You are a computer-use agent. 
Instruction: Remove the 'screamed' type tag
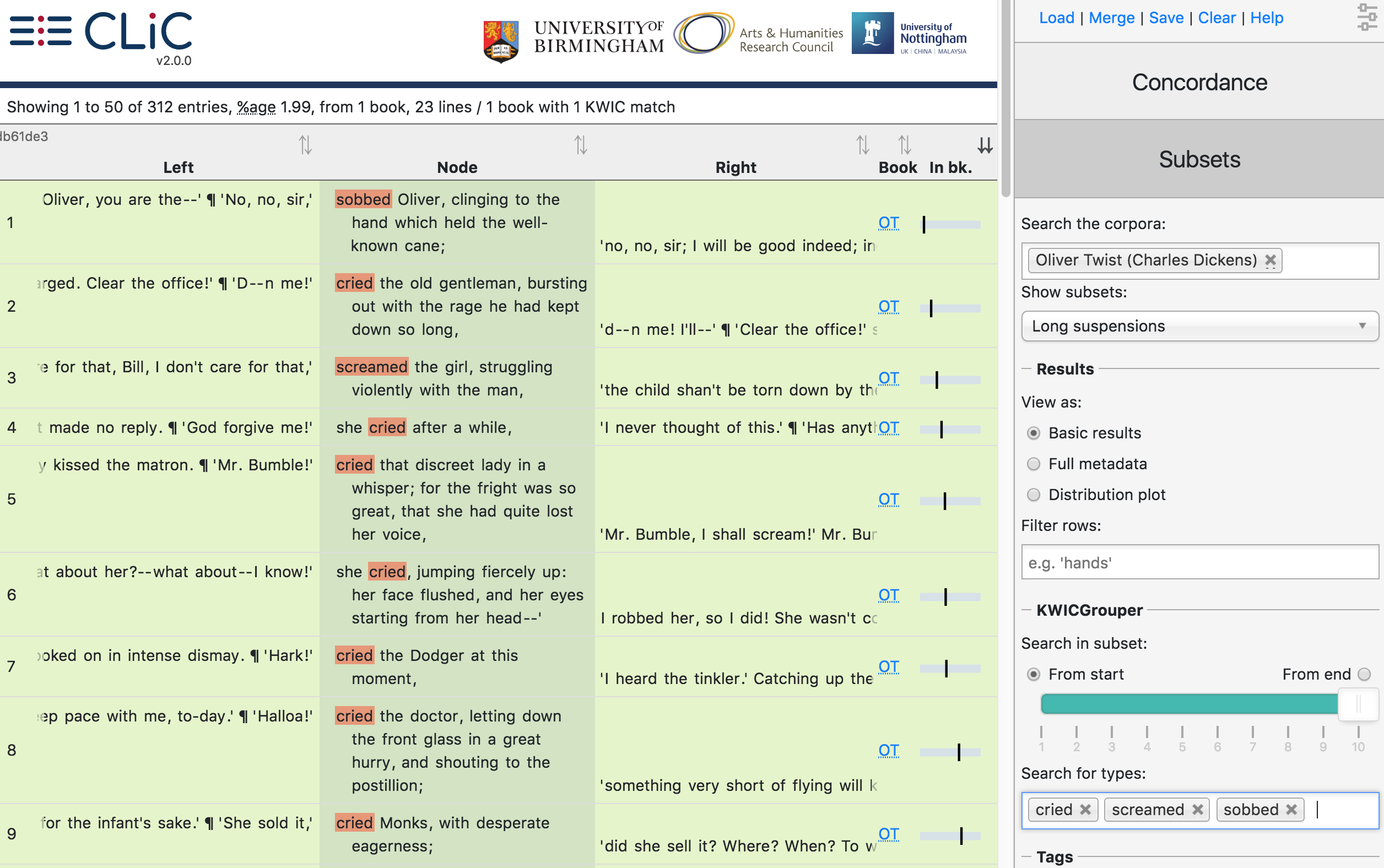[1197, 810]
